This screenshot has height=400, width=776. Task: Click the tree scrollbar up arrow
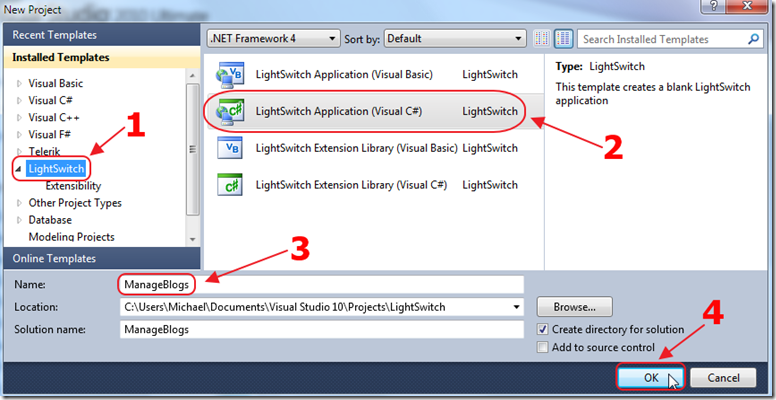click(193, 76)
